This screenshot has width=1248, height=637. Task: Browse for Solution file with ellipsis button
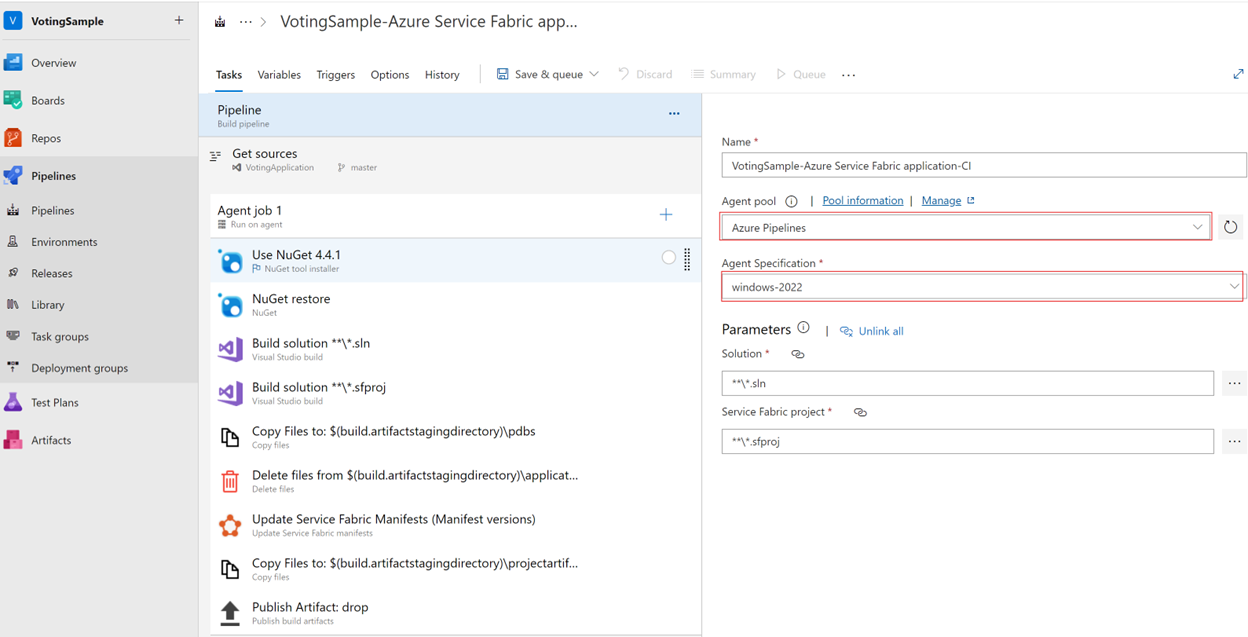[x=1234, y=383]
